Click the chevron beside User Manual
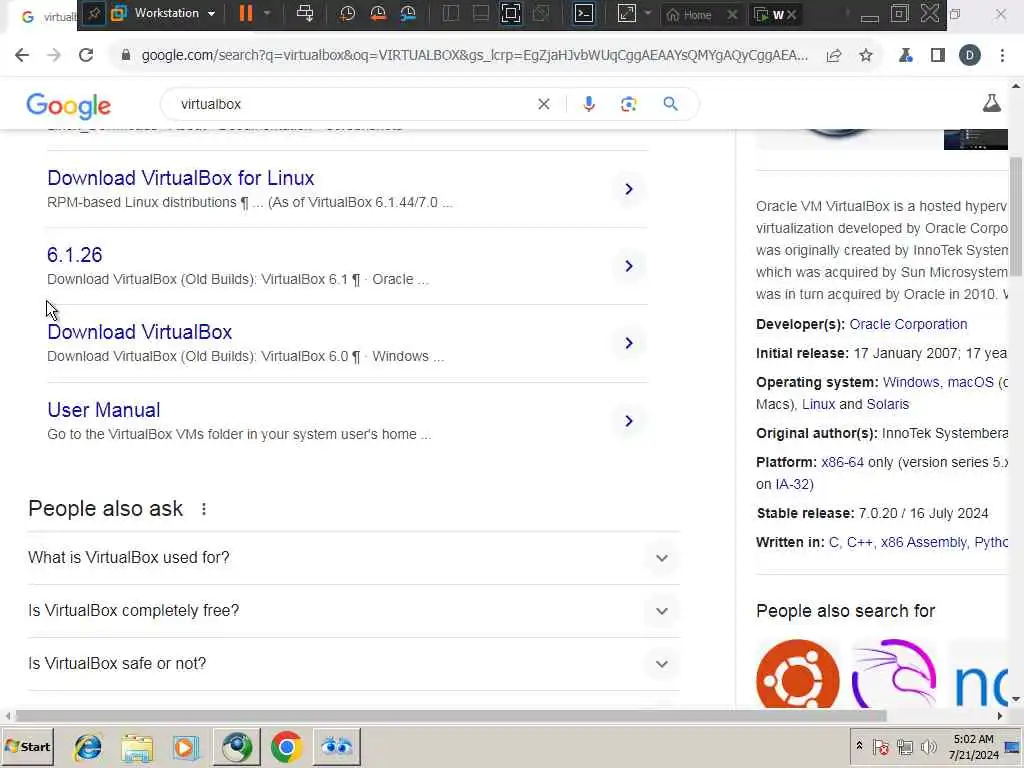The height and width of the screenshot is (768, 1024). [x=629, y=421]
